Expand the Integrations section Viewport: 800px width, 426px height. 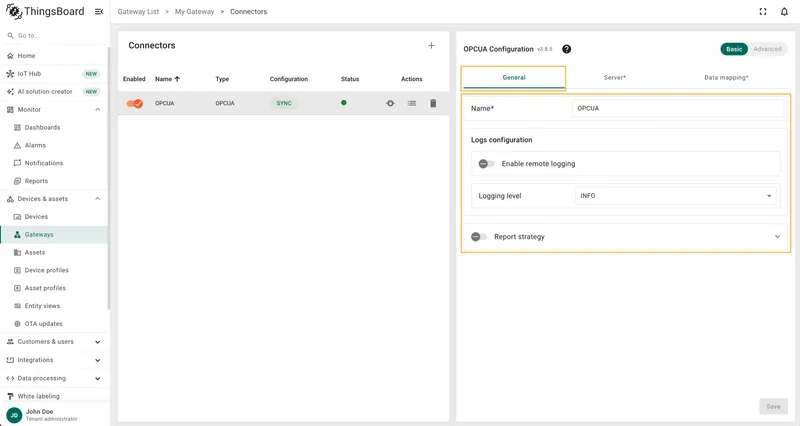click(97, 360)
